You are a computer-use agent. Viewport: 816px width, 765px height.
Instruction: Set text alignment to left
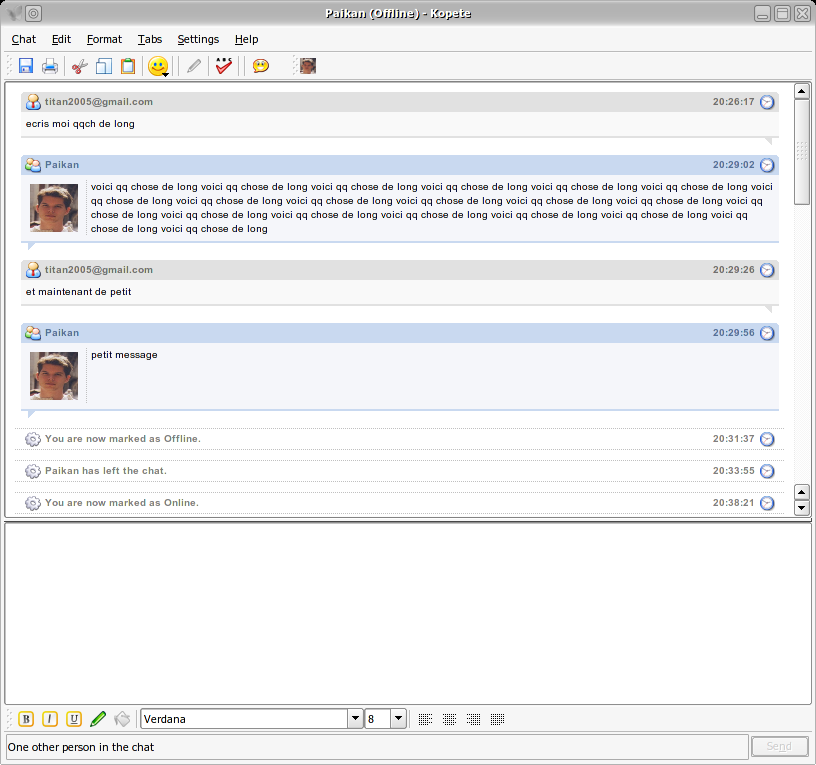[x=426, y=719]
